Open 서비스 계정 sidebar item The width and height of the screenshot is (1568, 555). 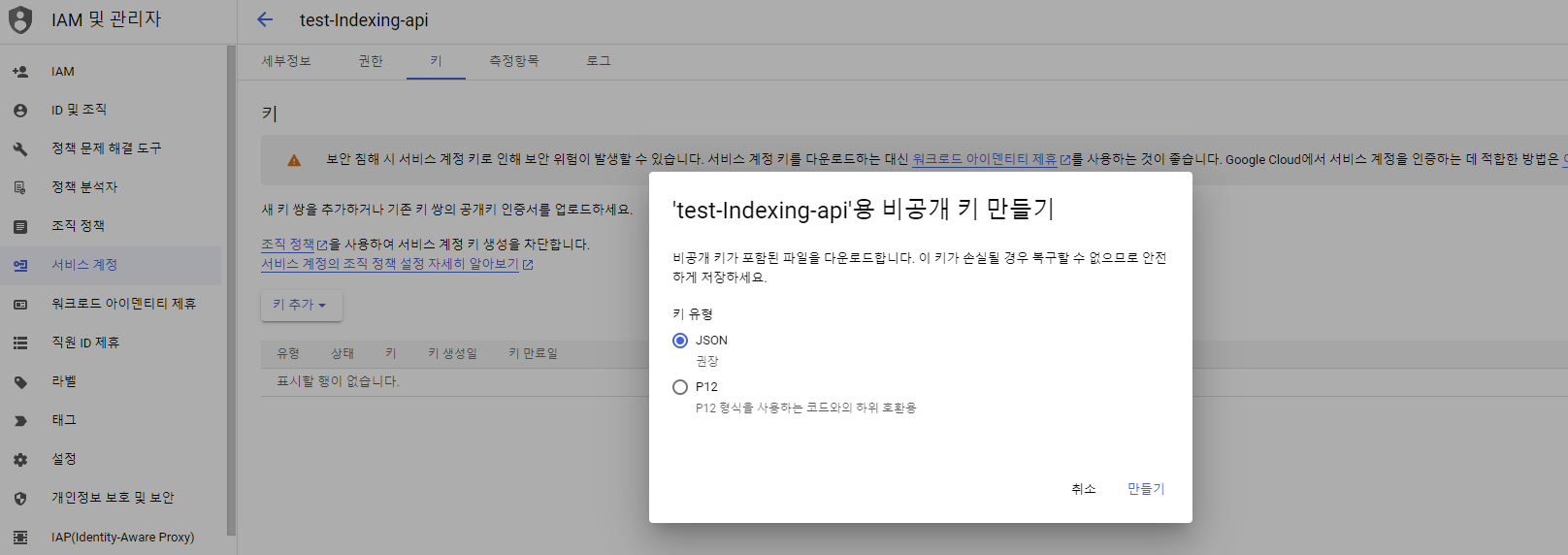[x=111, y=266]
